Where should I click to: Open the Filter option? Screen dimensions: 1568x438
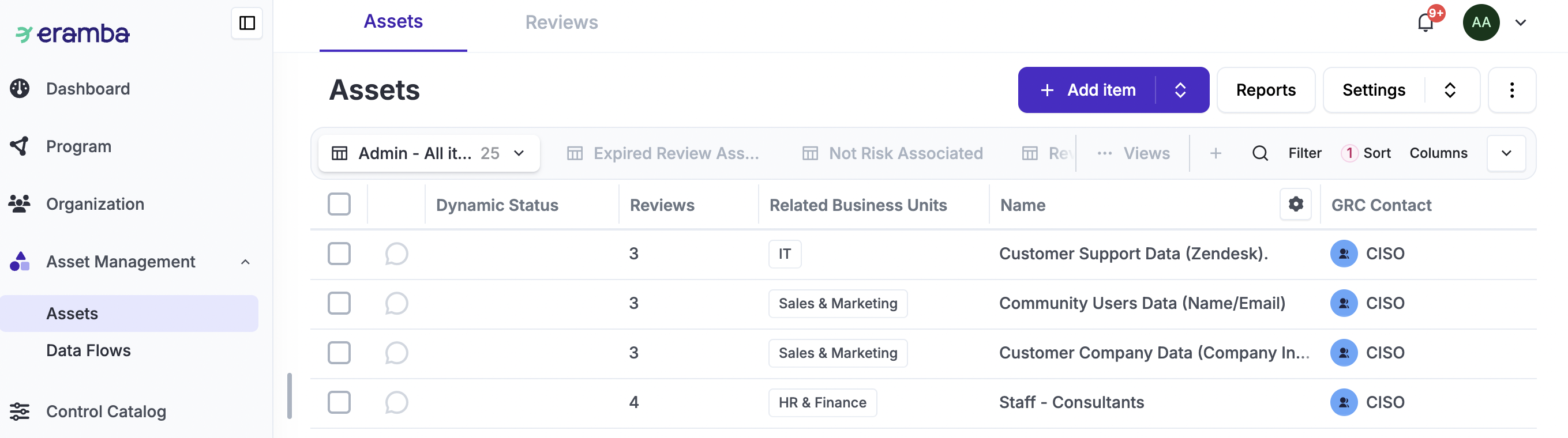tap(1304, 153)
